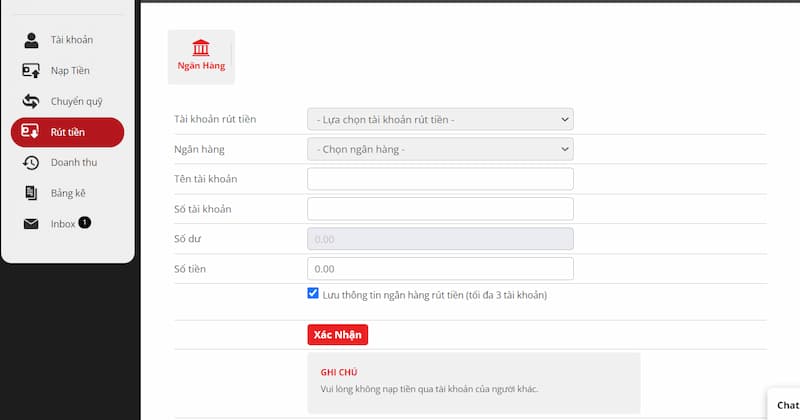
Task: Click the Tài khoản person icon
Action: point(31,40)
